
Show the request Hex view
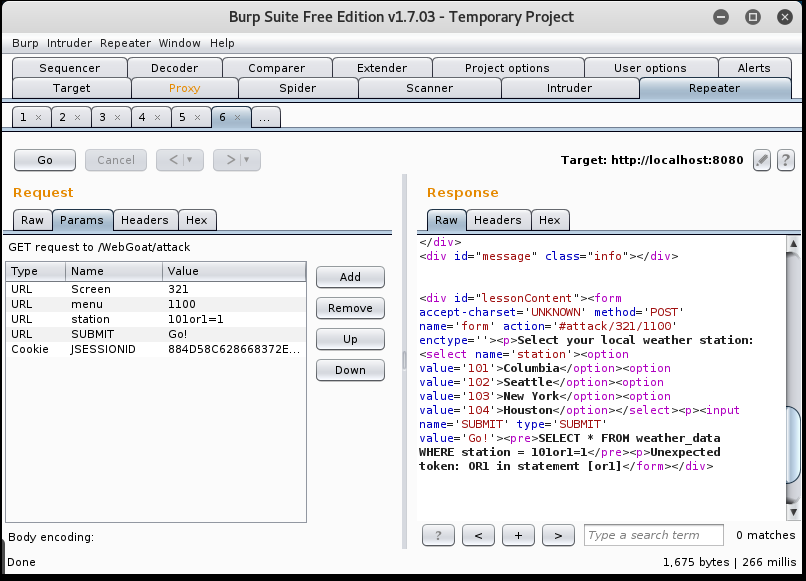click(x=197, y=220)
